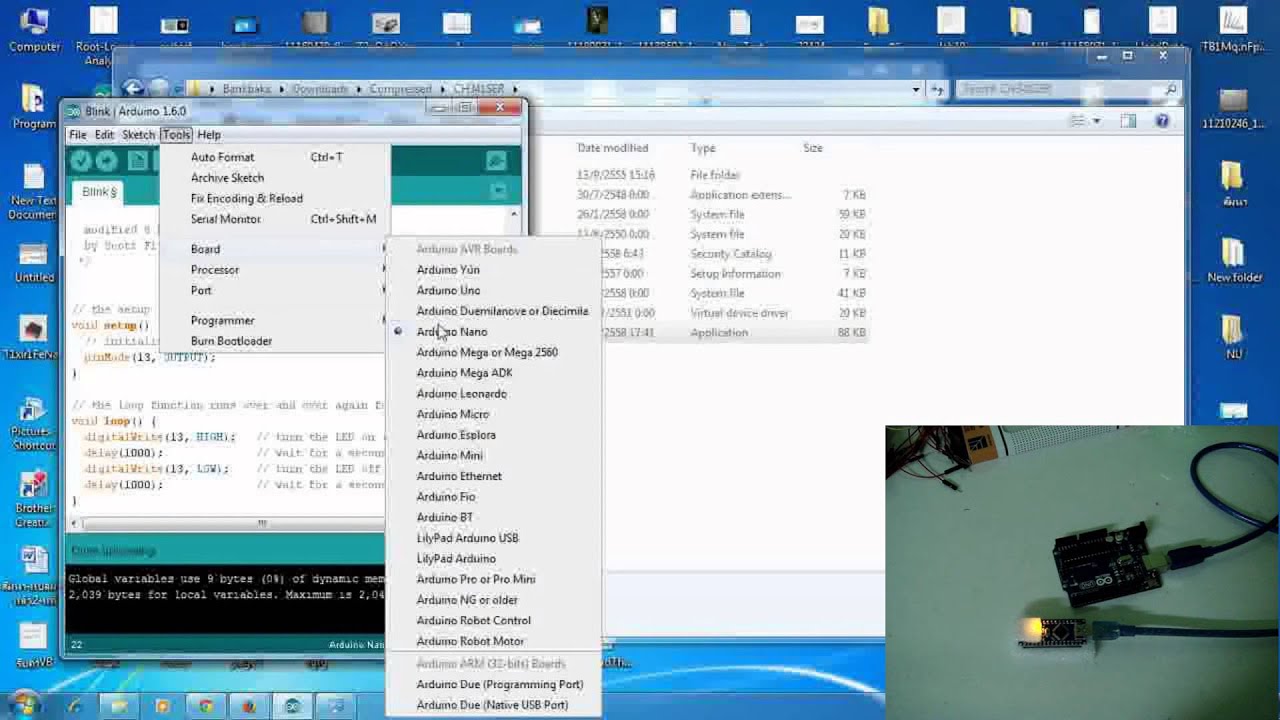Switch to the Blink sketch tab
1280x720 pixels.
click(99, 192)
